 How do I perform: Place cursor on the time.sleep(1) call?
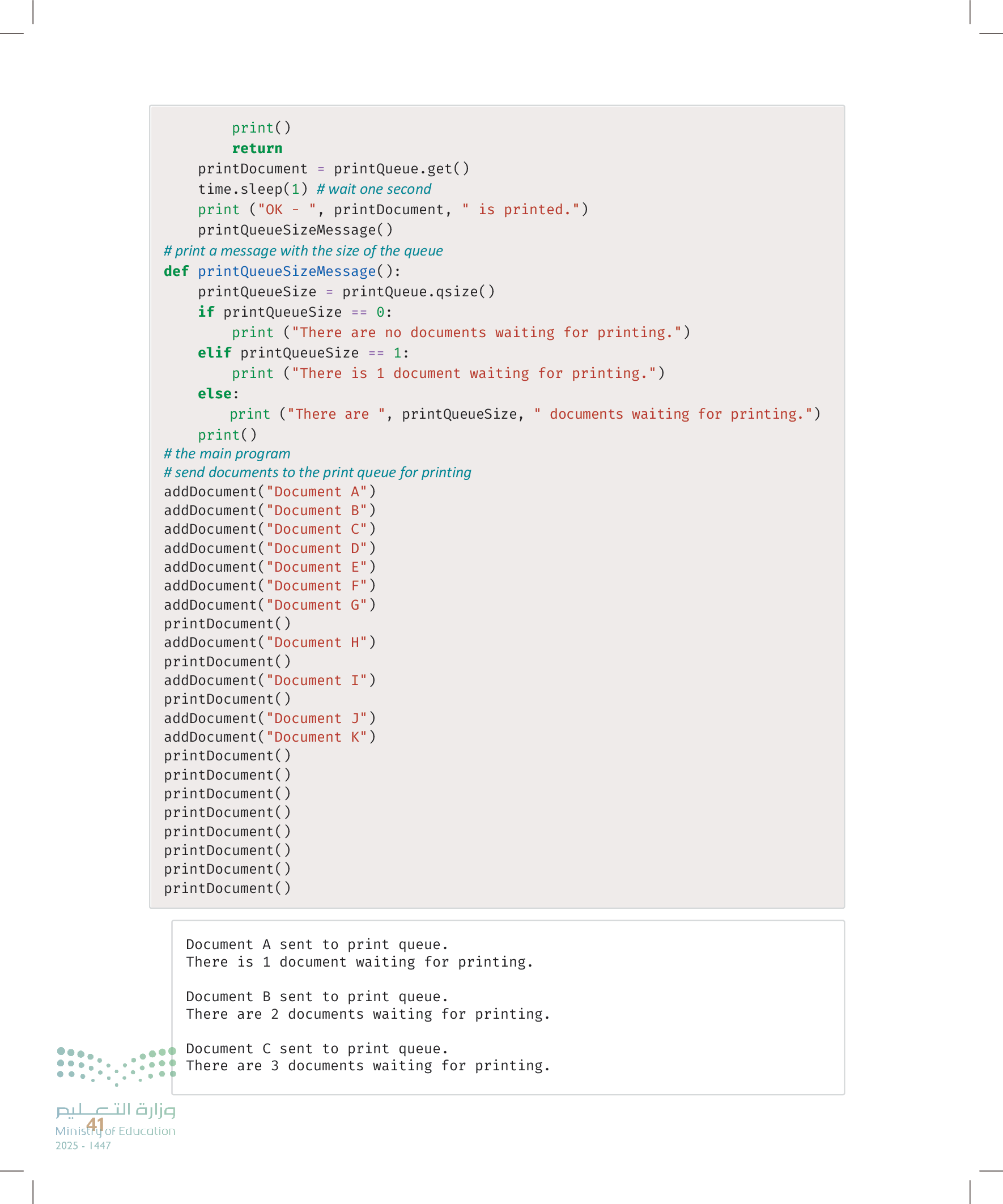(252, 189)
